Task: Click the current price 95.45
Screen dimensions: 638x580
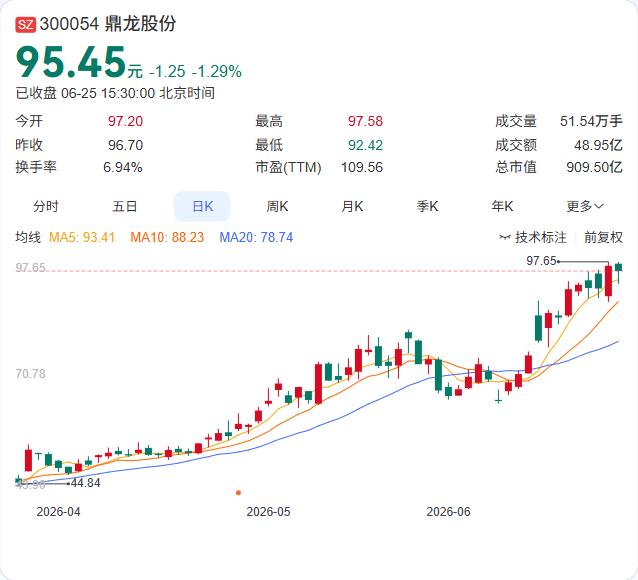Action: tap(71, 62)
